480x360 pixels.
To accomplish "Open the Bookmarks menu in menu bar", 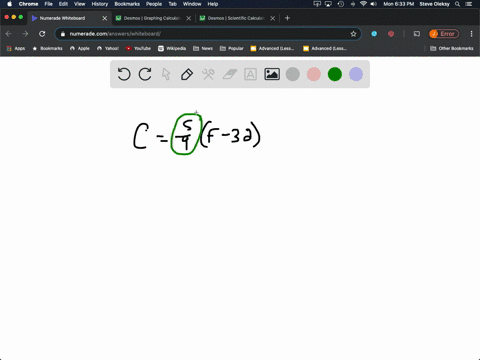I will [127, 4].
